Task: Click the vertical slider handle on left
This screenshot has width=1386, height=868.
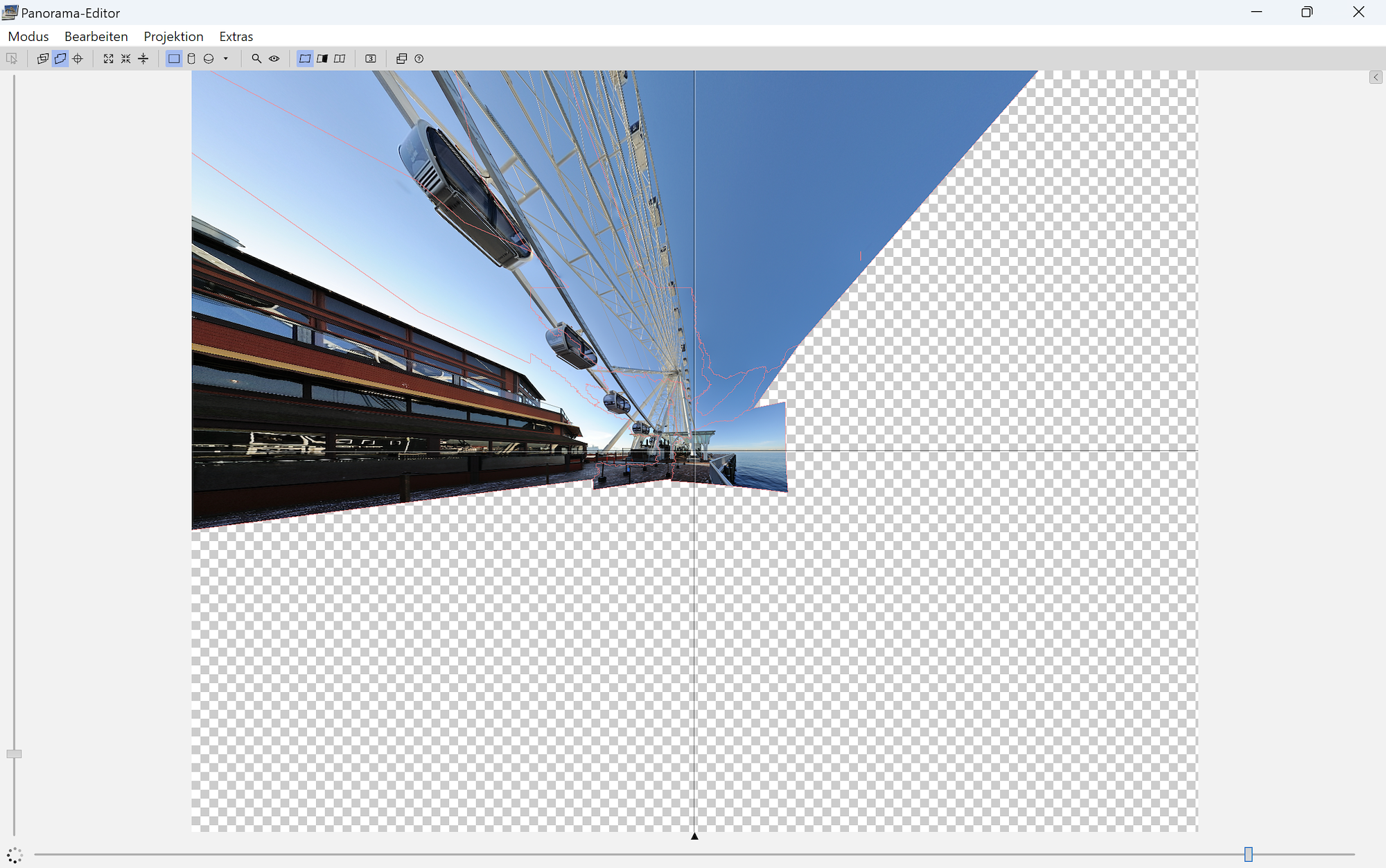Action: point(14,754)
